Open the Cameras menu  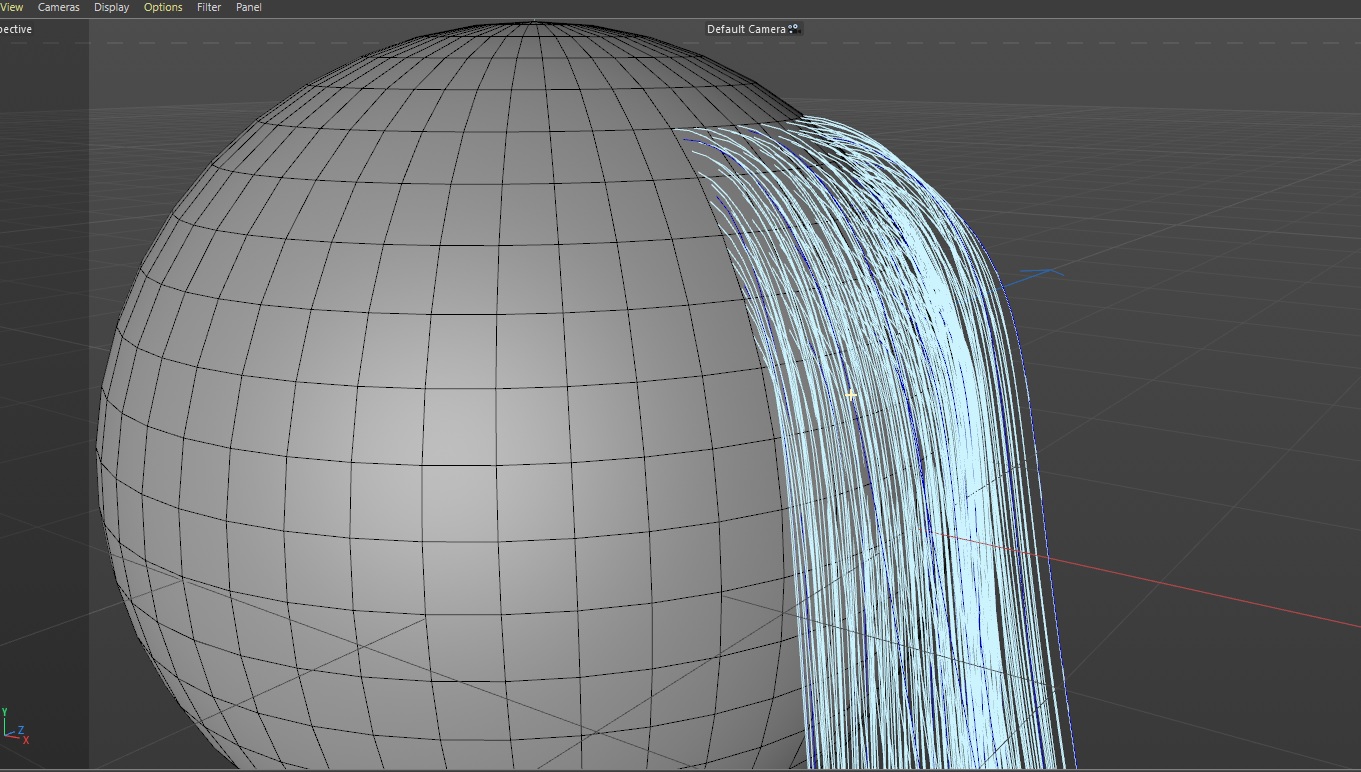58,7
